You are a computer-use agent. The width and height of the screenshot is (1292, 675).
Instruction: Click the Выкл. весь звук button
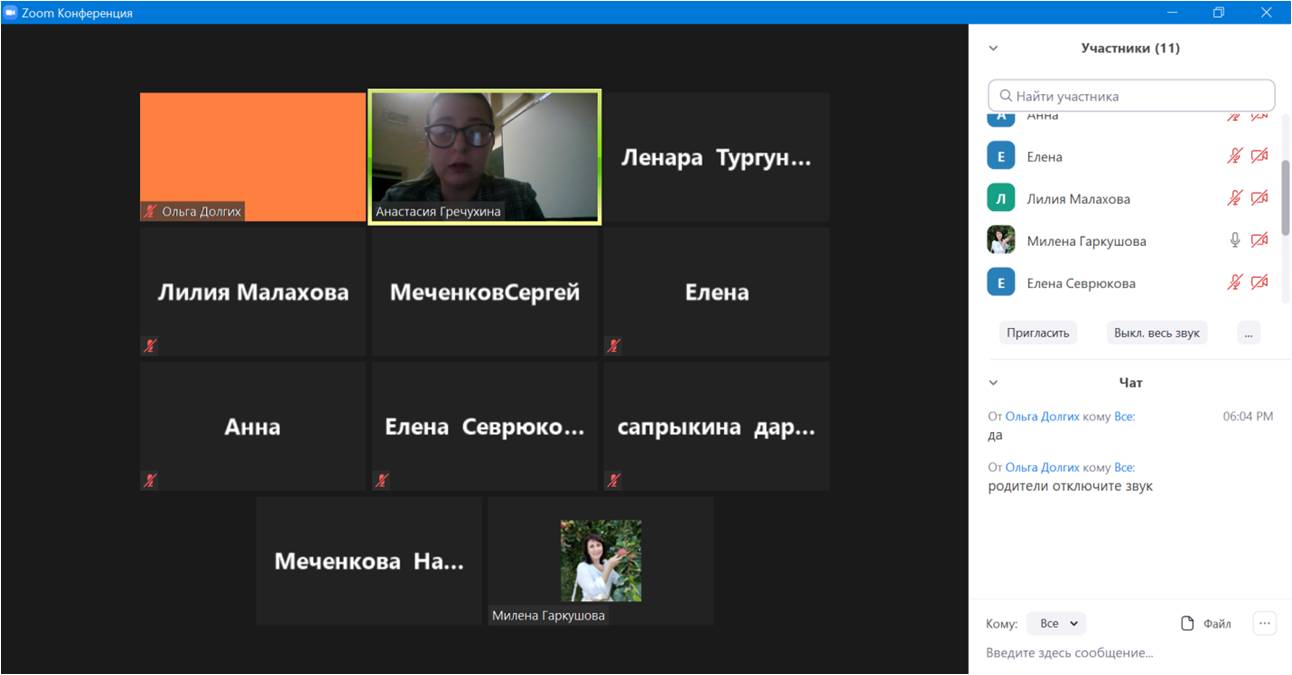1157,333
